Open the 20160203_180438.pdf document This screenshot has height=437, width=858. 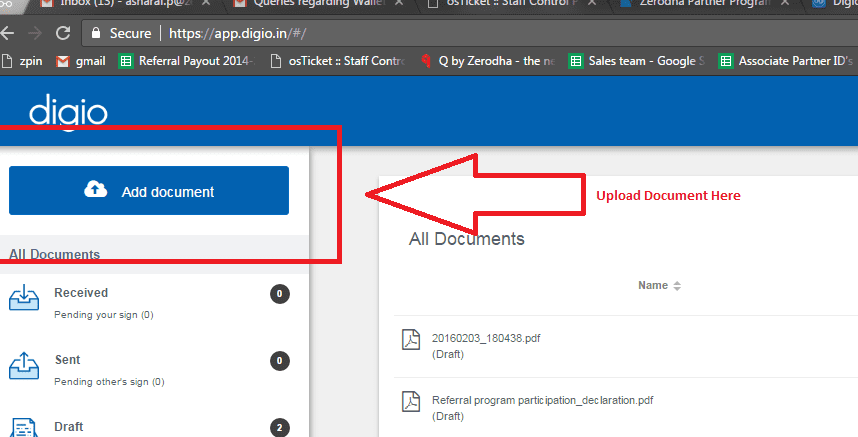[x=486, y=338]
